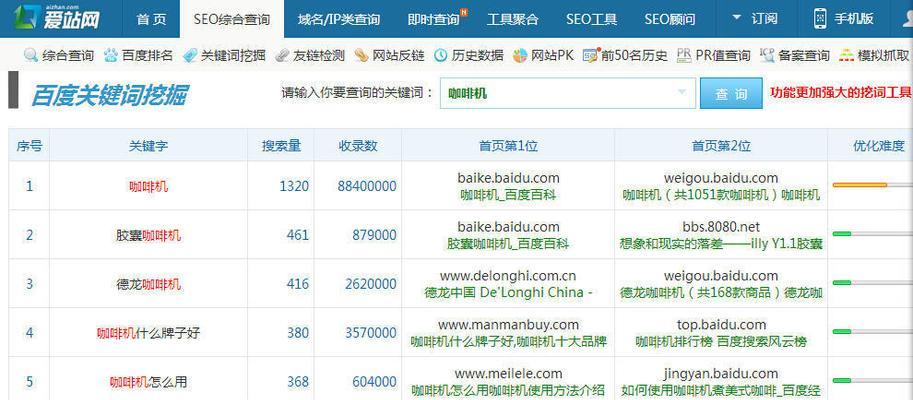913x400 pixels.
Task: Open the 备案查询 link
Action: 804,56
